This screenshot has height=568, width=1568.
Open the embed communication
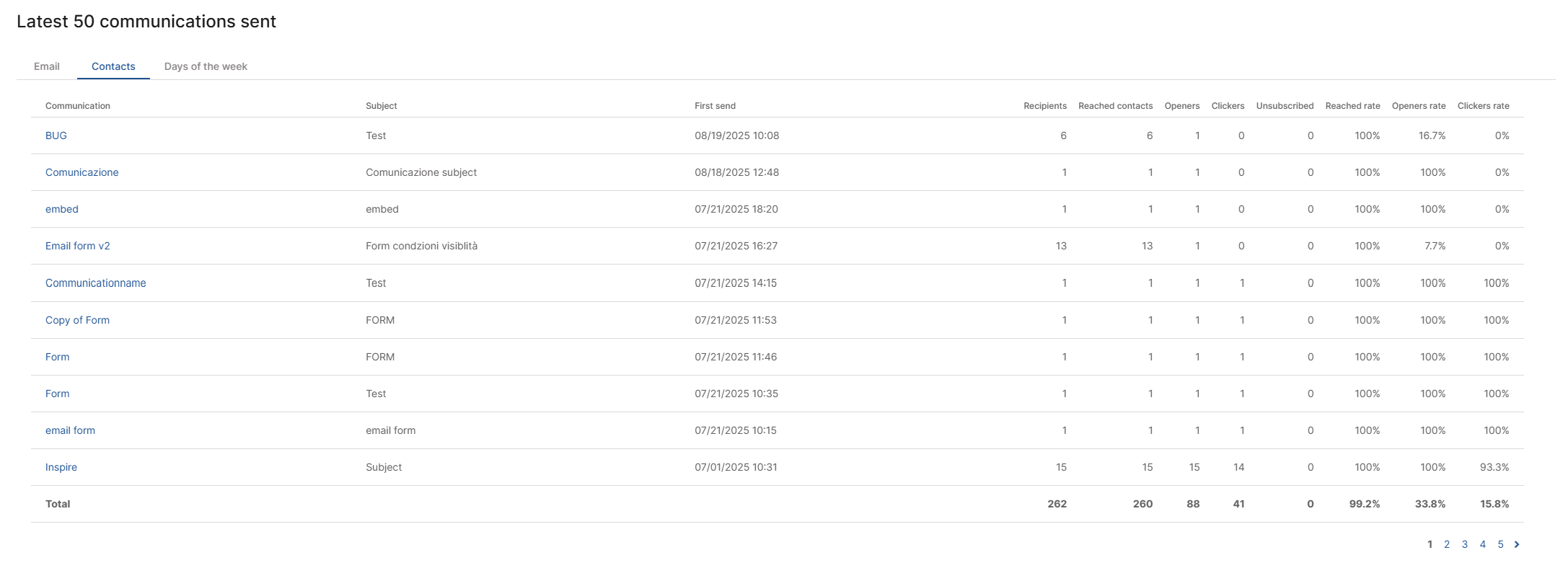[62, 209]
